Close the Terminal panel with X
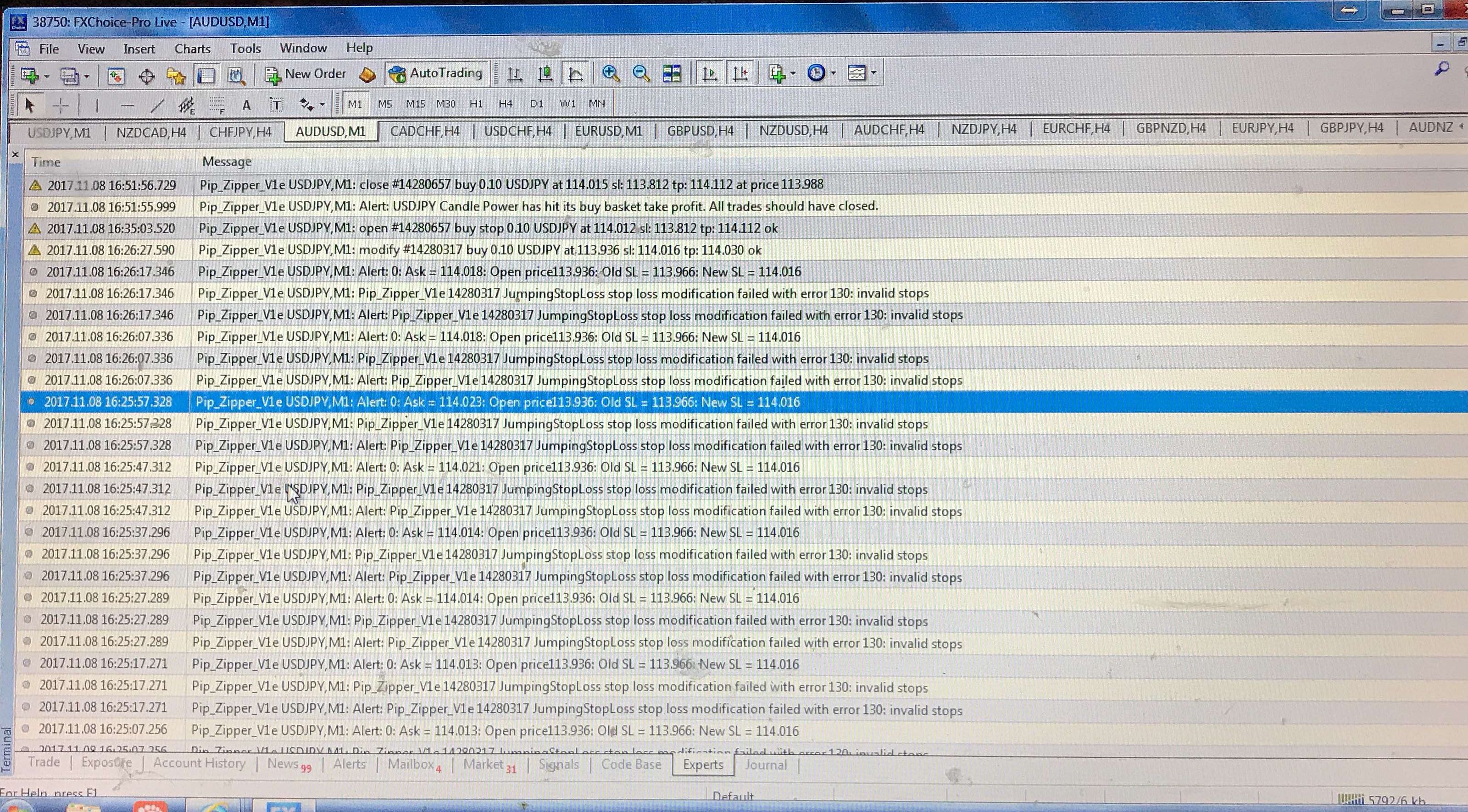 click(16, 155)
